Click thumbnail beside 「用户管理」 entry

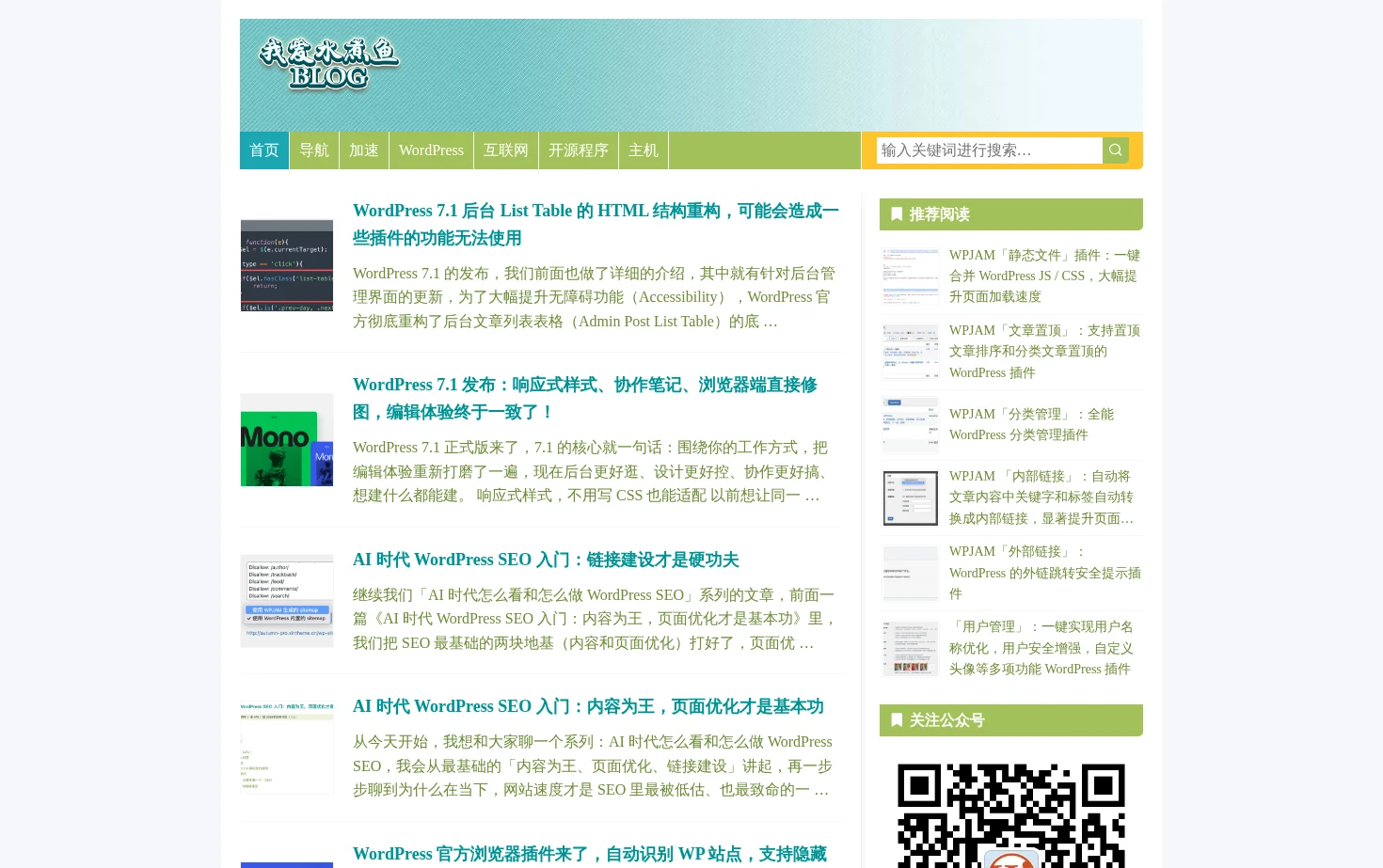click(911, 649)
